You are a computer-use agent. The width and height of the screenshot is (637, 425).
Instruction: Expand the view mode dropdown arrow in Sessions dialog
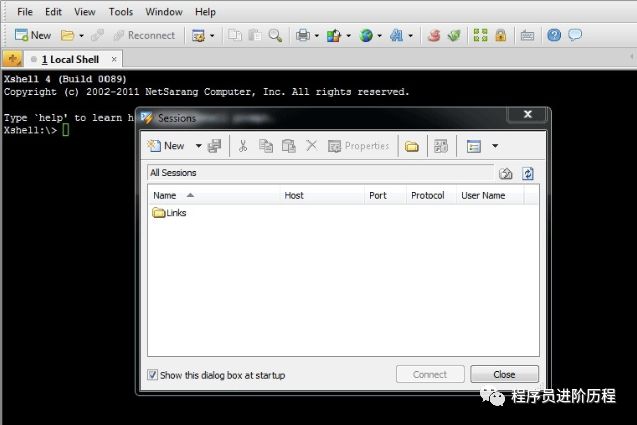[495, 146]
